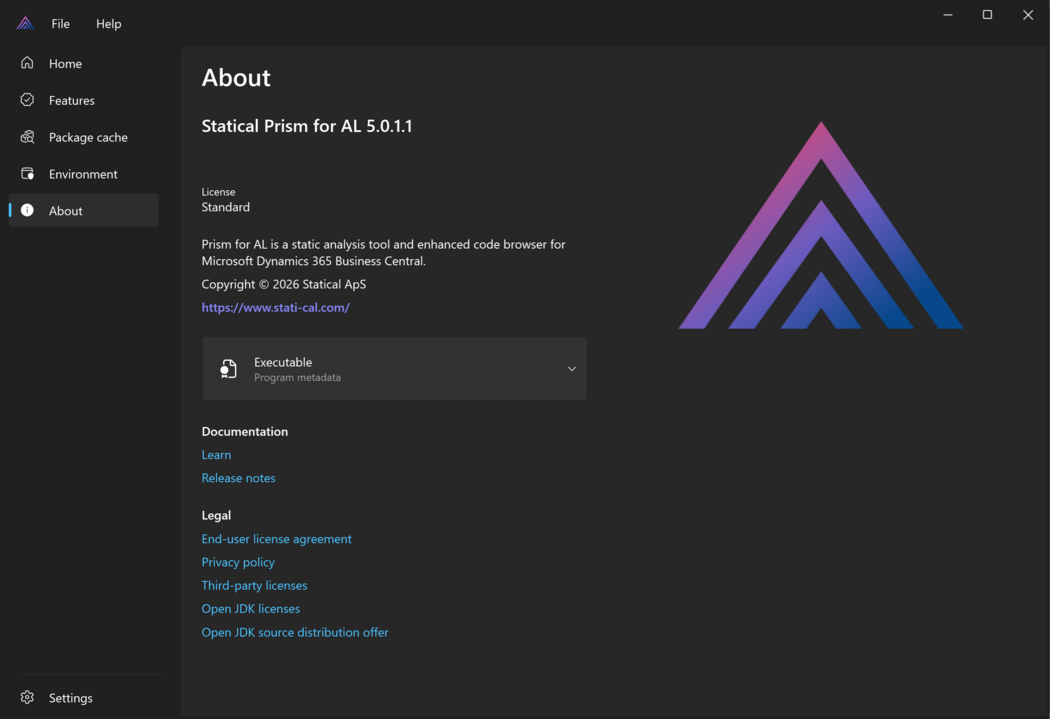Viewport: 1050px width, 719px height.
Task: Open the Open JDK licenses link
Action: (250, 609)
